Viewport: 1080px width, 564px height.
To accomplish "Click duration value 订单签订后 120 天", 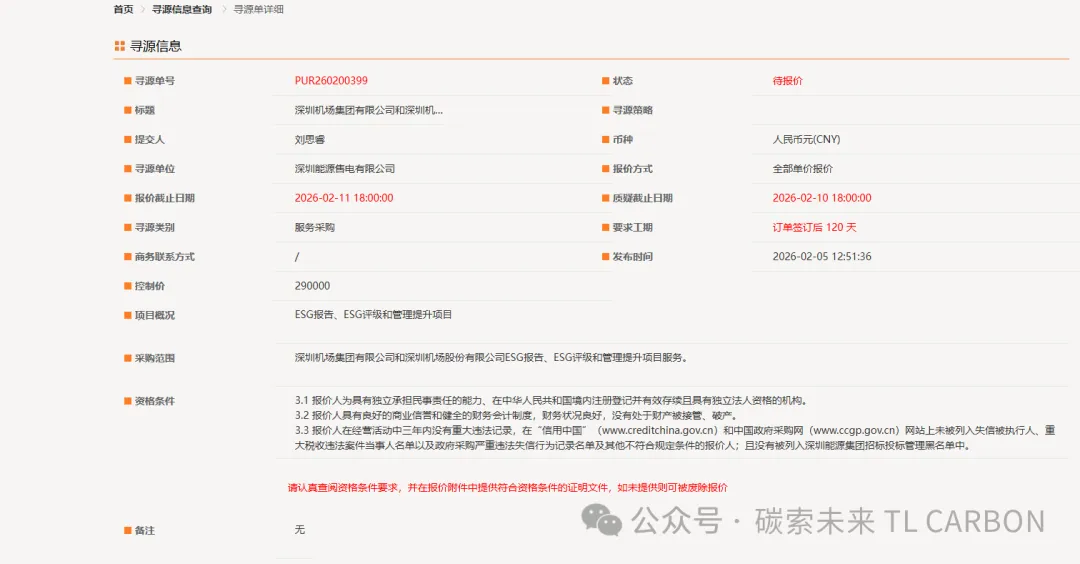I will coord(814,227).
